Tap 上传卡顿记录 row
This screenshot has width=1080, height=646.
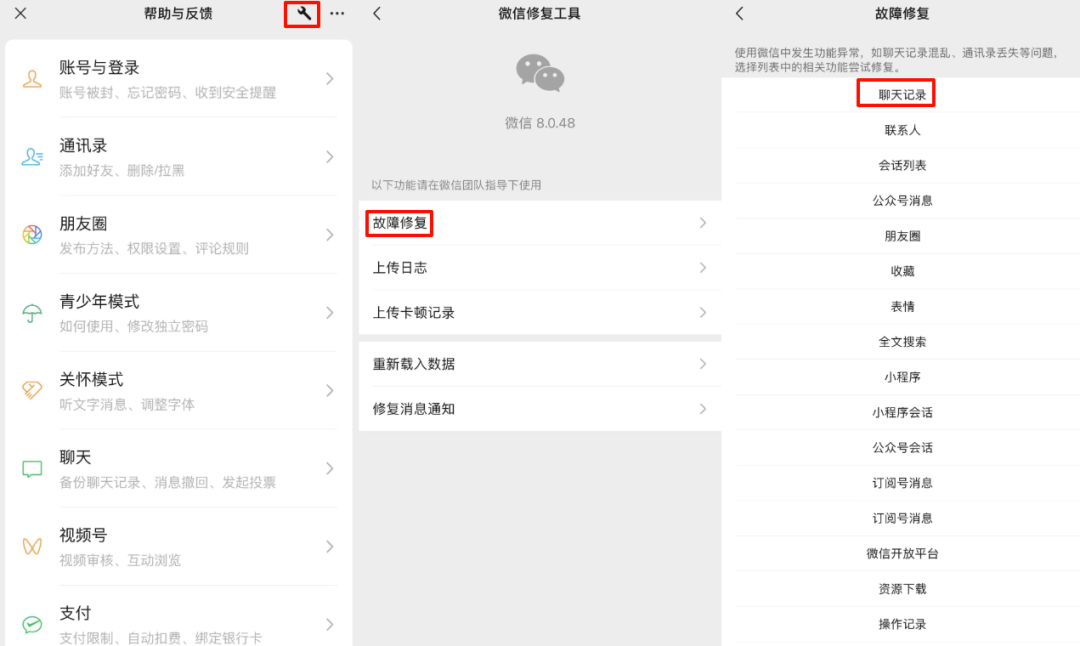pos(540,313)
